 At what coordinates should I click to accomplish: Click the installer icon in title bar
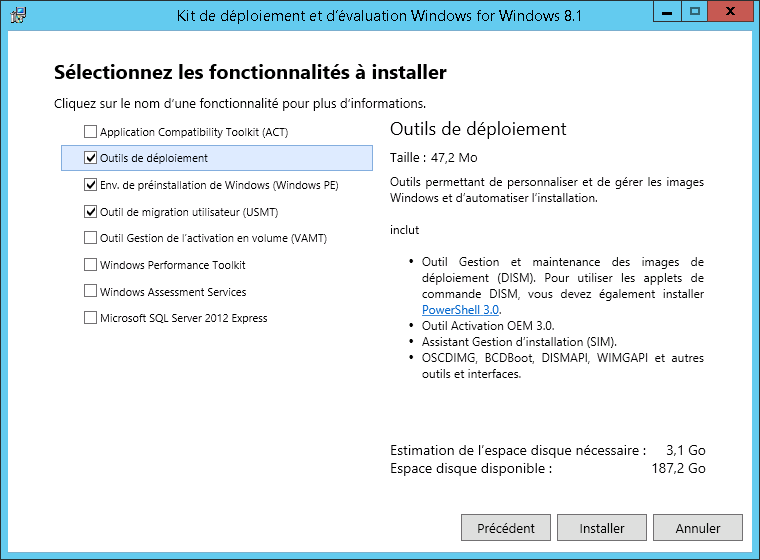click(17, 15)
